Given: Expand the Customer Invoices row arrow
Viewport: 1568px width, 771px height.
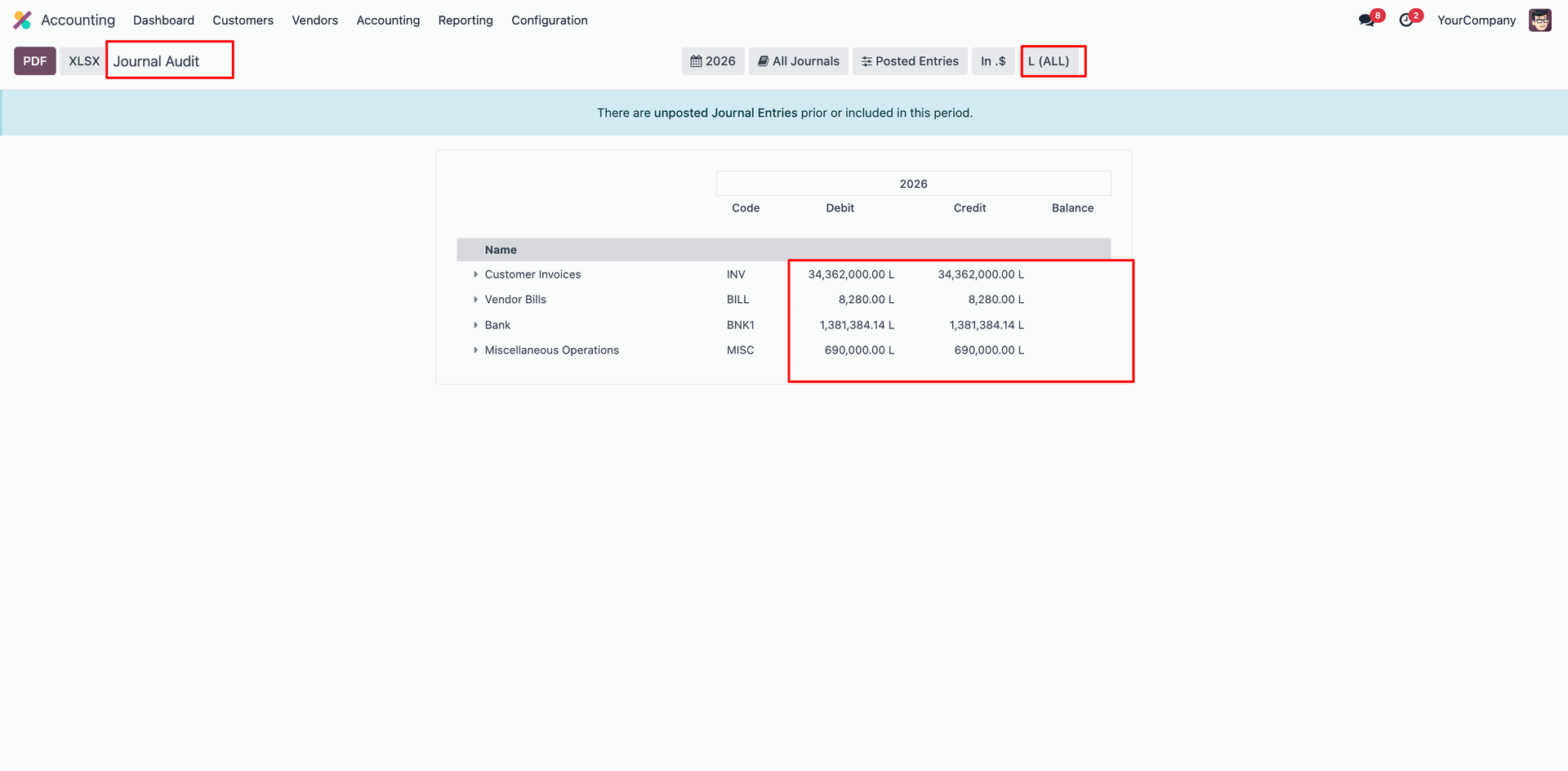Looking at the screenshot, I should coord(475,274).
